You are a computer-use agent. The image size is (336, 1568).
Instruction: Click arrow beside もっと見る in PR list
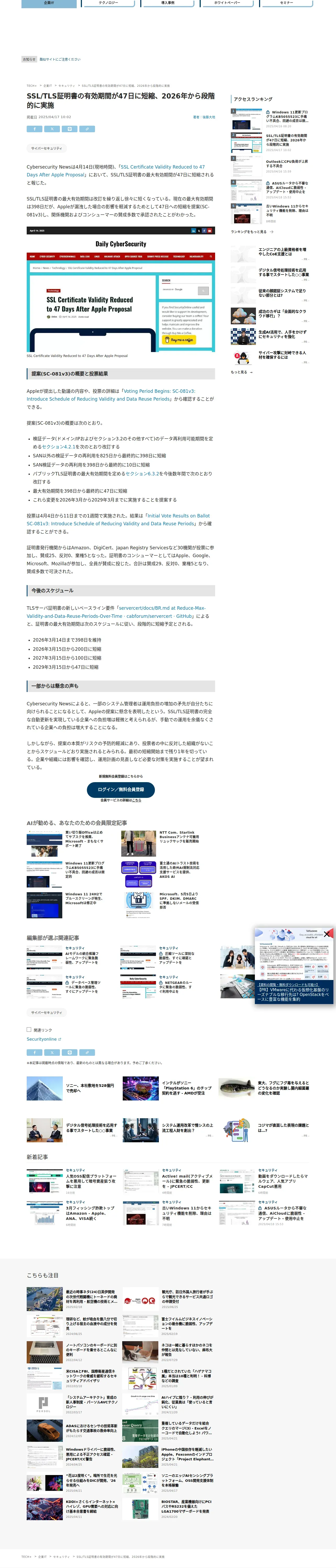(x=251, y=372)
